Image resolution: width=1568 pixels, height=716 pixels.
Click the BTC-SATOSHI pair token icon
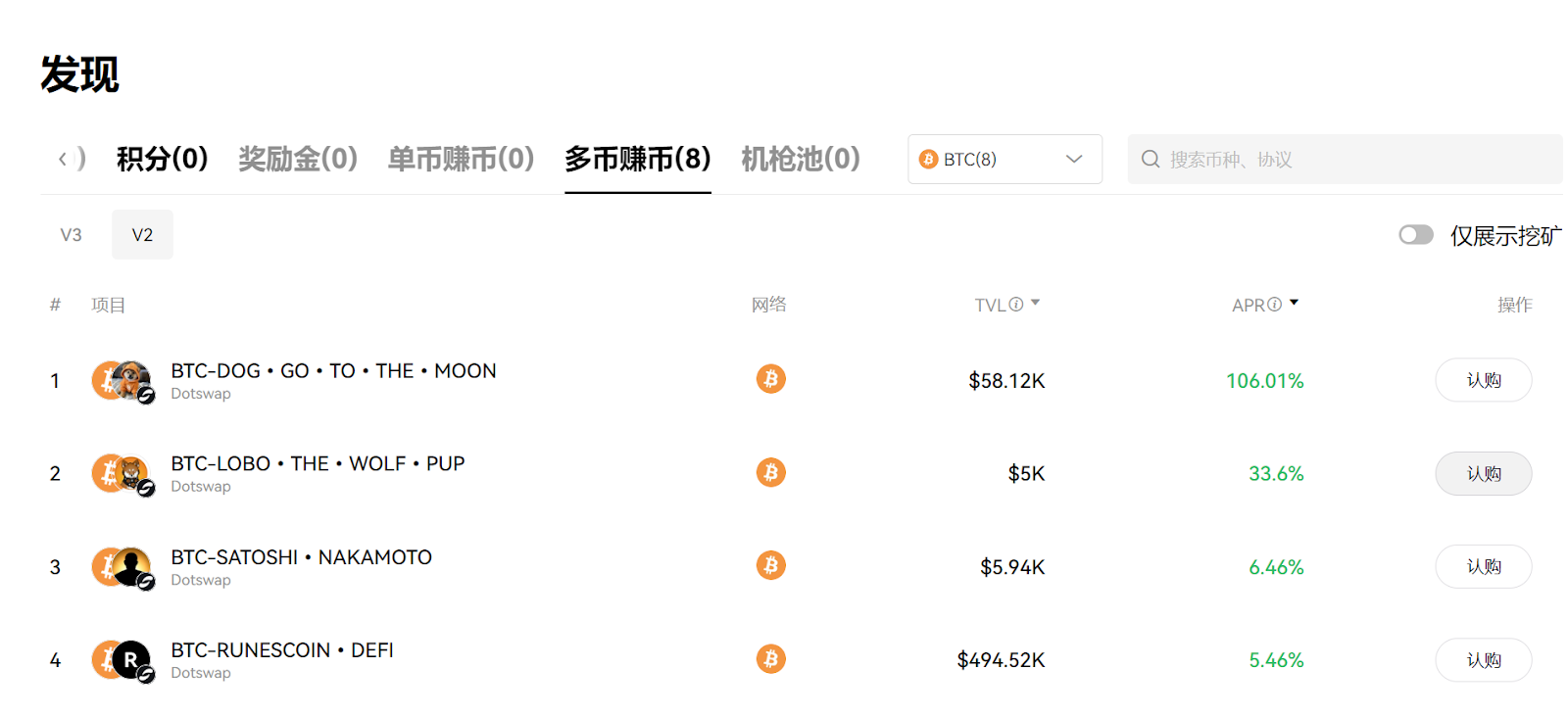coord(122,567)
